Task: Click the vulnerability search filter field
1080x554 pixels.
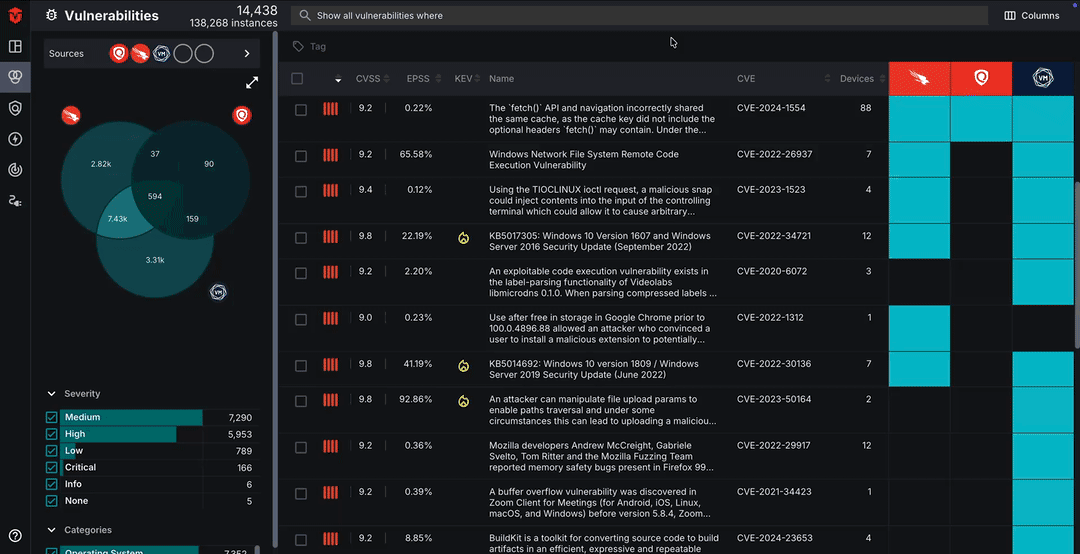Action: point(640,16)
